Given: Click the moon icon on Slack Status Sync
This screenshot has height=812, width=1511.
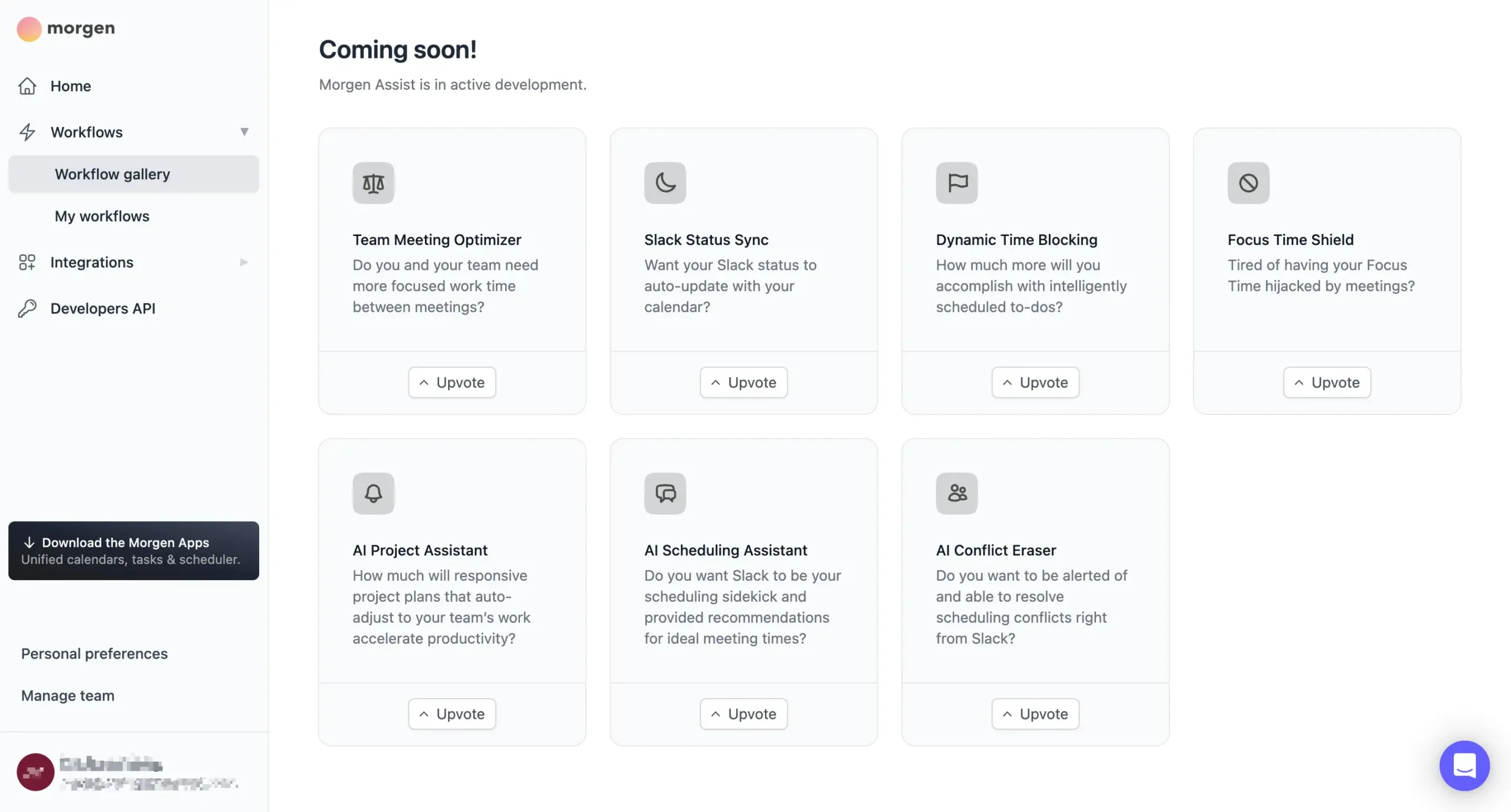Looking at the screenshot, I should click(665, 183).
